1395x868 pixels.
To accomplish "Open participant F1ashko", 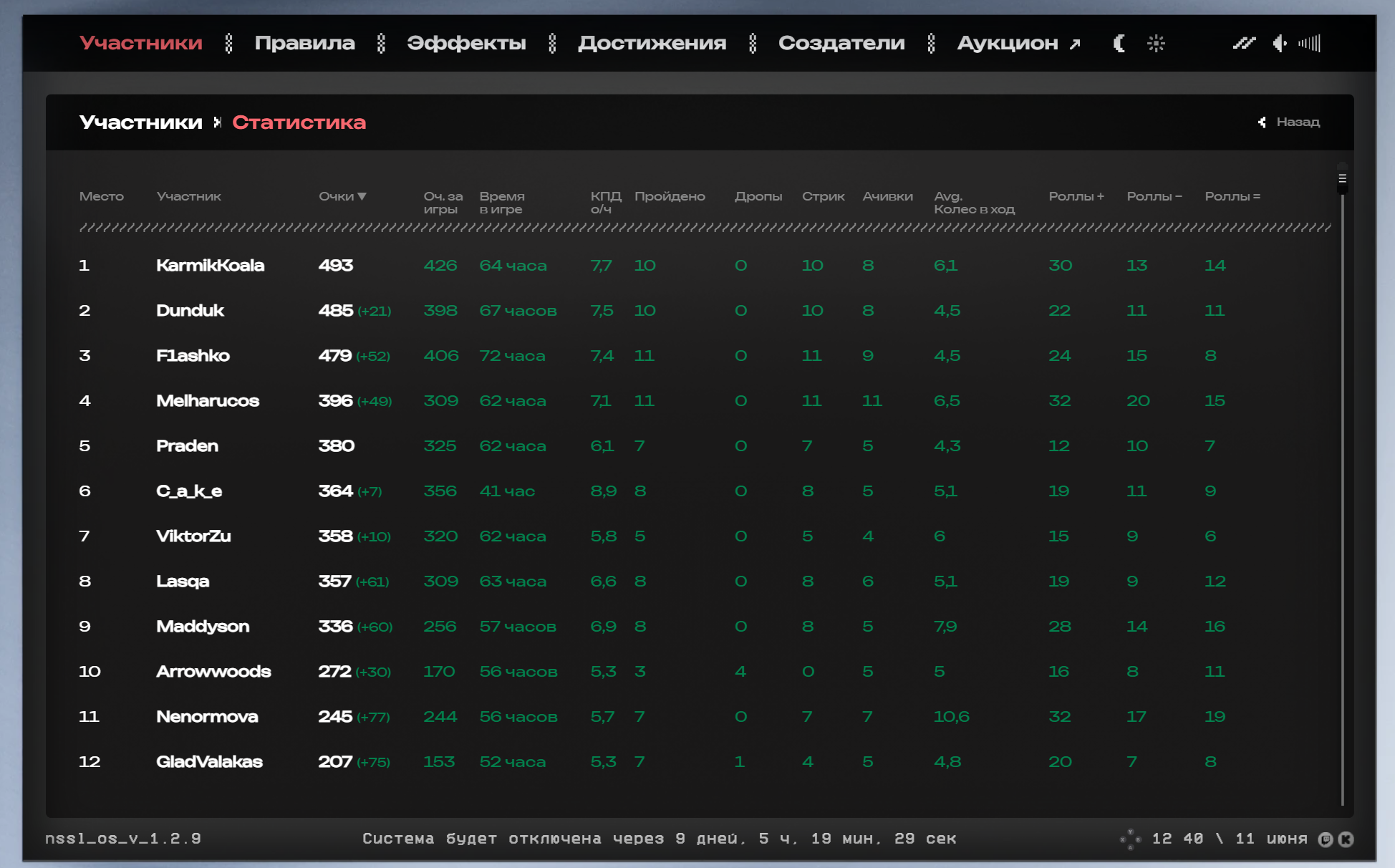I will 193,356.
